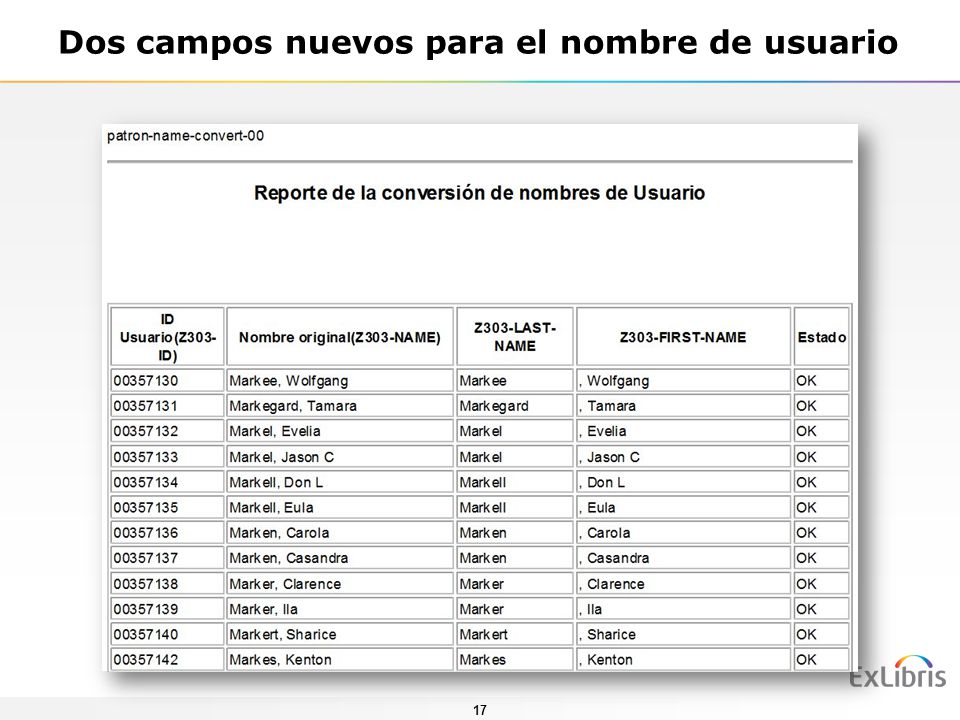The height and width of the screenshot is (720, 960).
Task: Click user ID cell 00357137
Action: point(168,558)
